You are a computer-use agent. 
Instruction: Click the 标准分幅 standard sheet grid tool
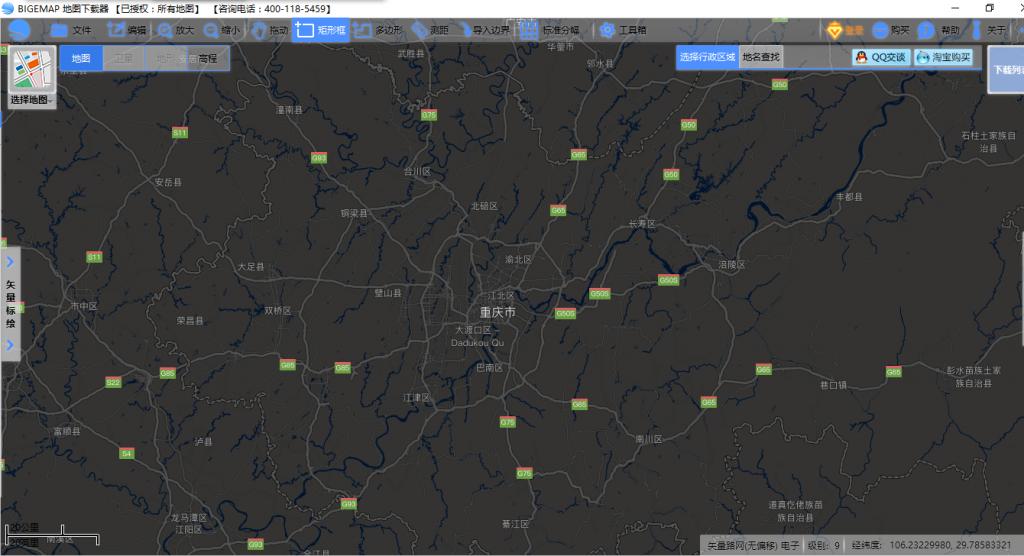[550, 30]
